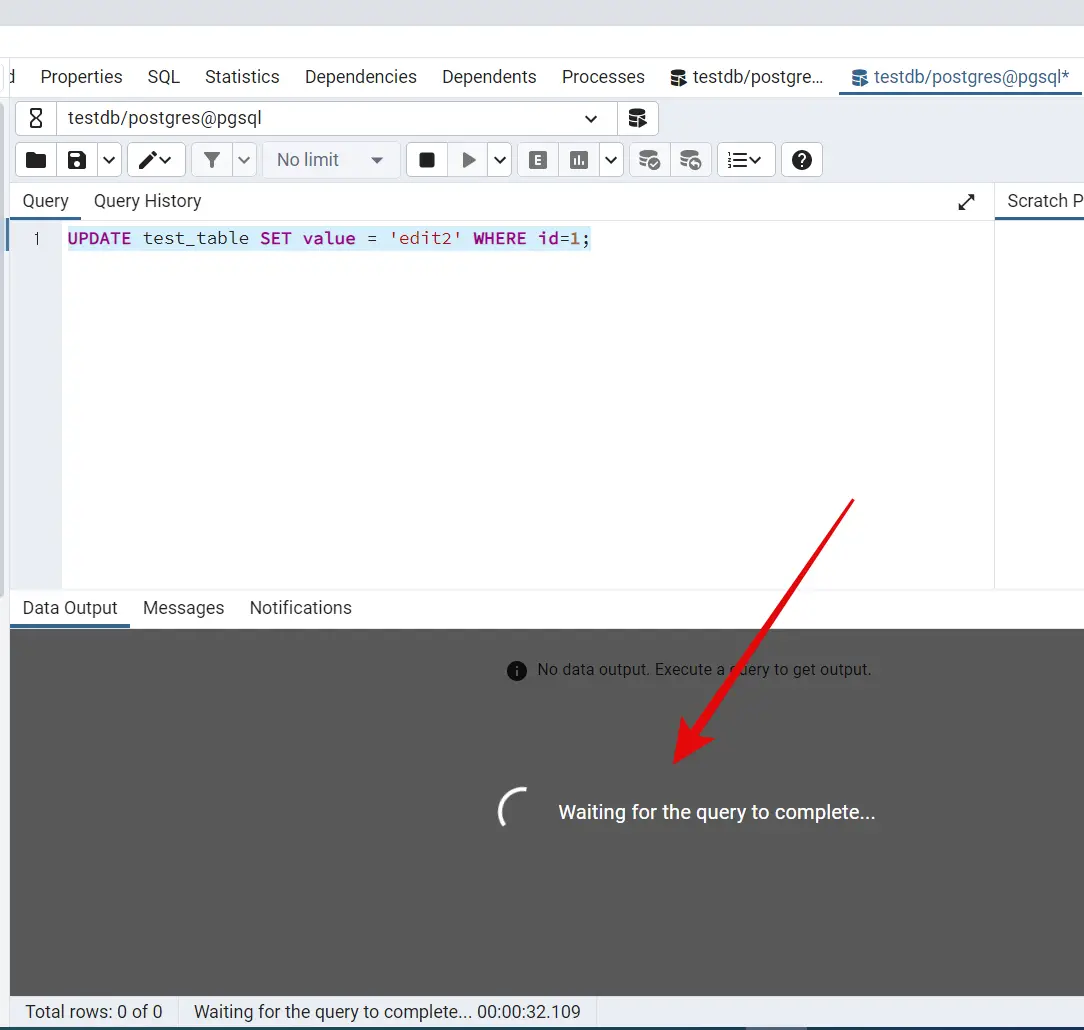
Task: Click the expand editor diagonal arrows icon
Action: (x=966, y=202)
